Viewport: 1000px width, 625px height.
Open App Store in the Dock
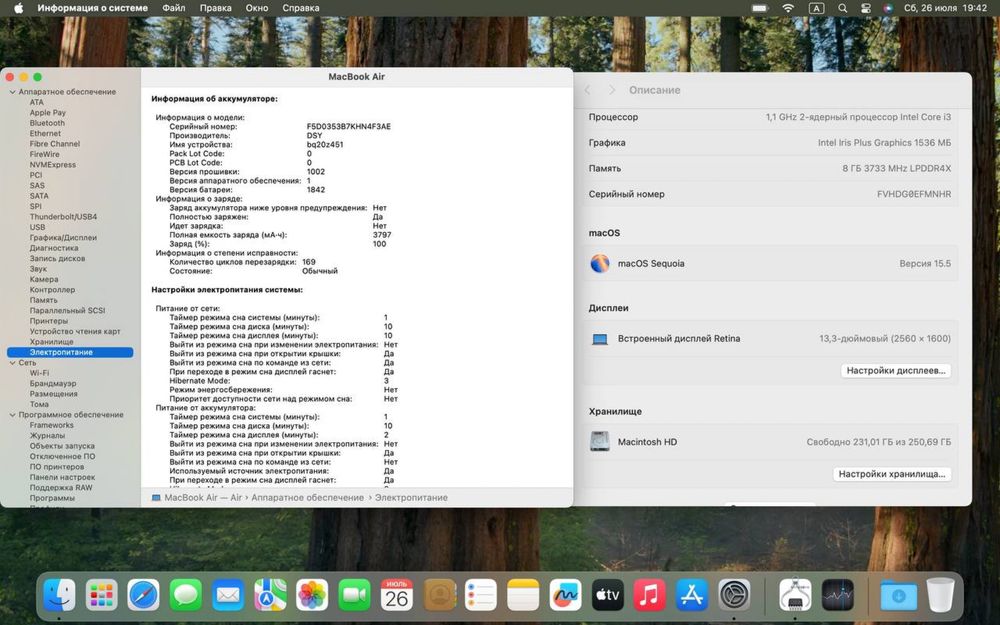coord(692,596)
